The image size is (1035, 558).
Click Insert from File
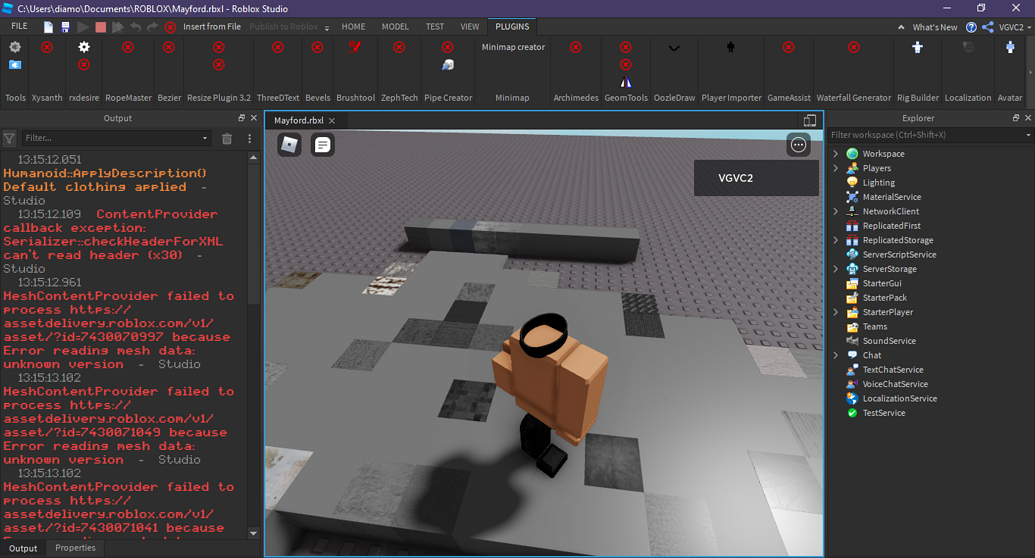click(x=212, y=27)
